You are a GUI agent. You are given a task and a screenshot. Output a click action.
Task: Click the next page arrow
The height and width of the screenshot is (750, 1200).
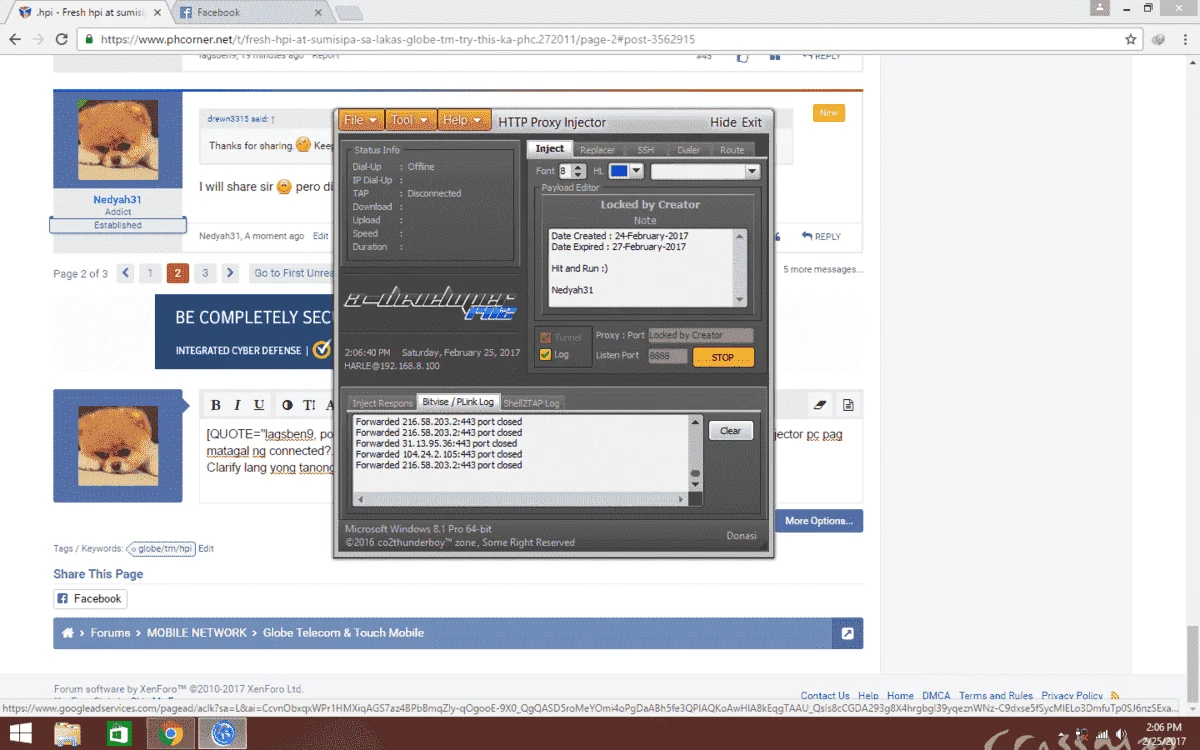coord(230,273)
